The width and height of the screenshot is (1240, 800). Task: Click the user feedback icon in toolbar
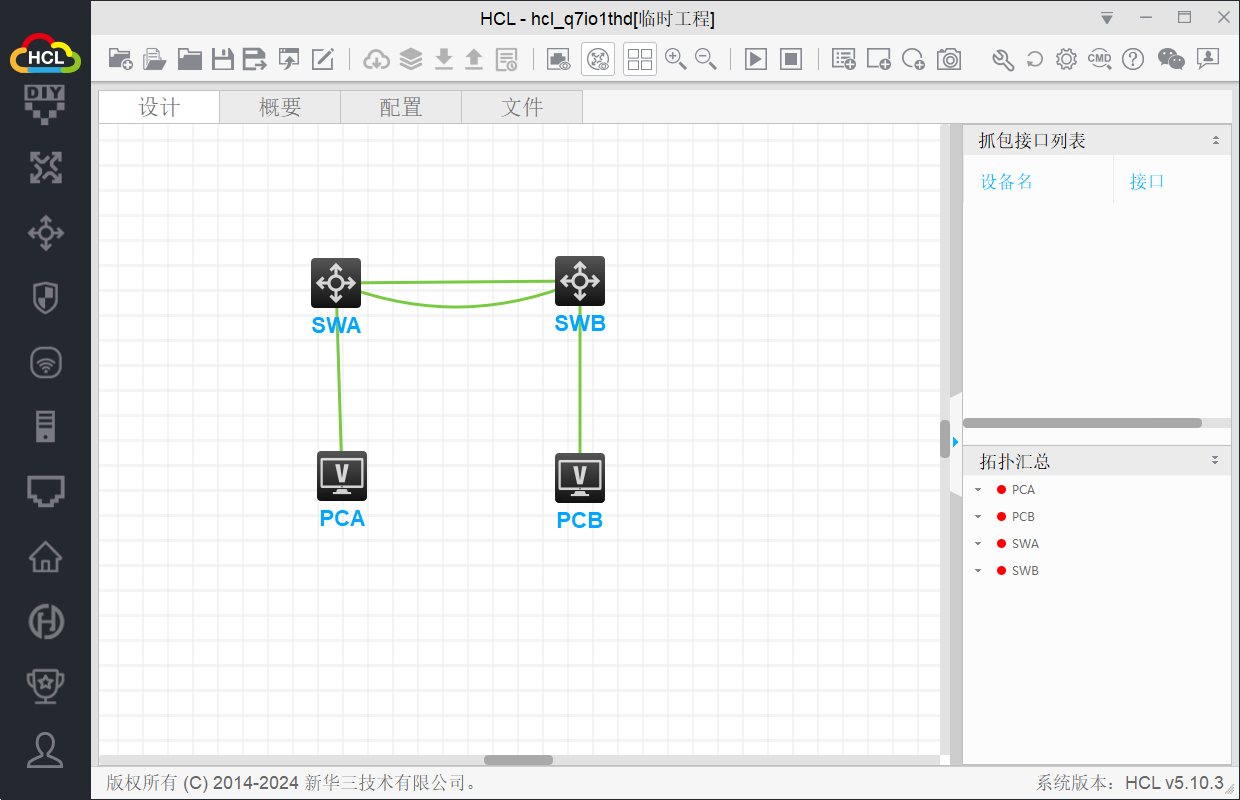(1208, 59)
